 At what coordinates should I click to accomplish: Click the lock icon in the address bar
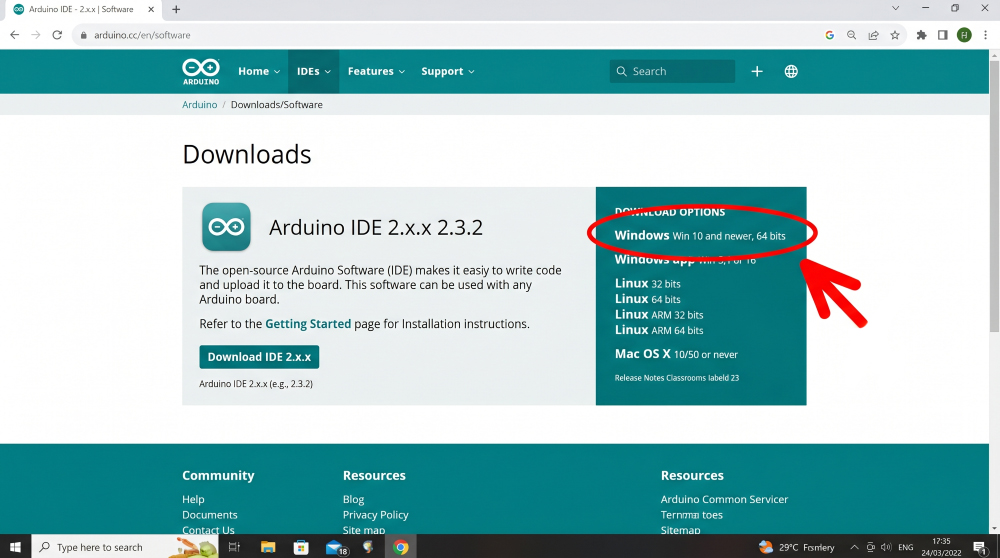click(83, 35)
